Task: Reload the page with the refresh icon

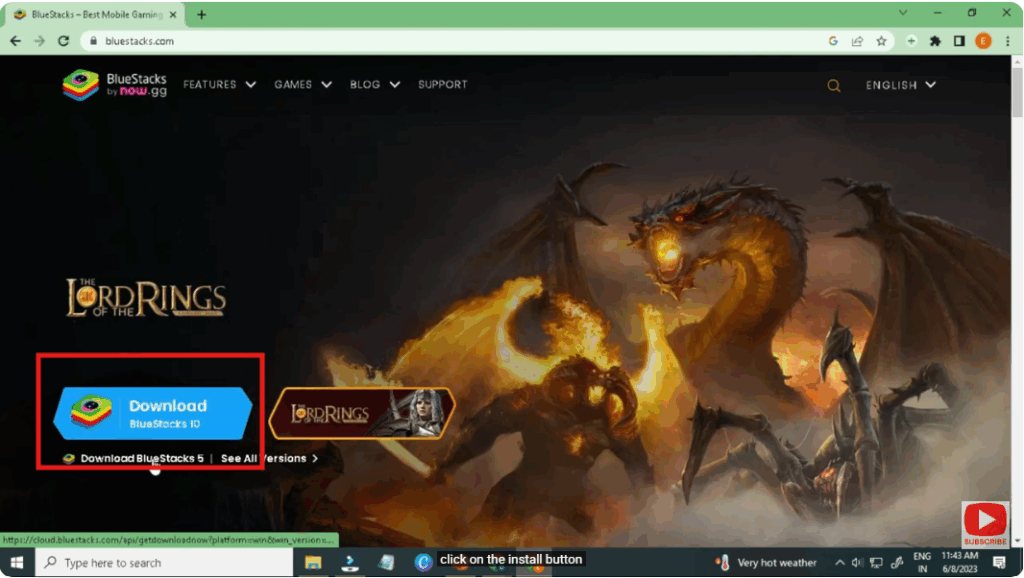Action: 63,41
